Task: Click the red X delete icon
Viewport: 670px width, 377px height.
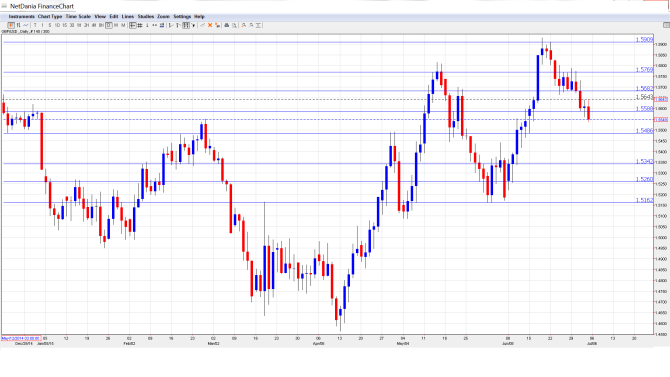Action: pyautogui.click(x=210, y=25)
